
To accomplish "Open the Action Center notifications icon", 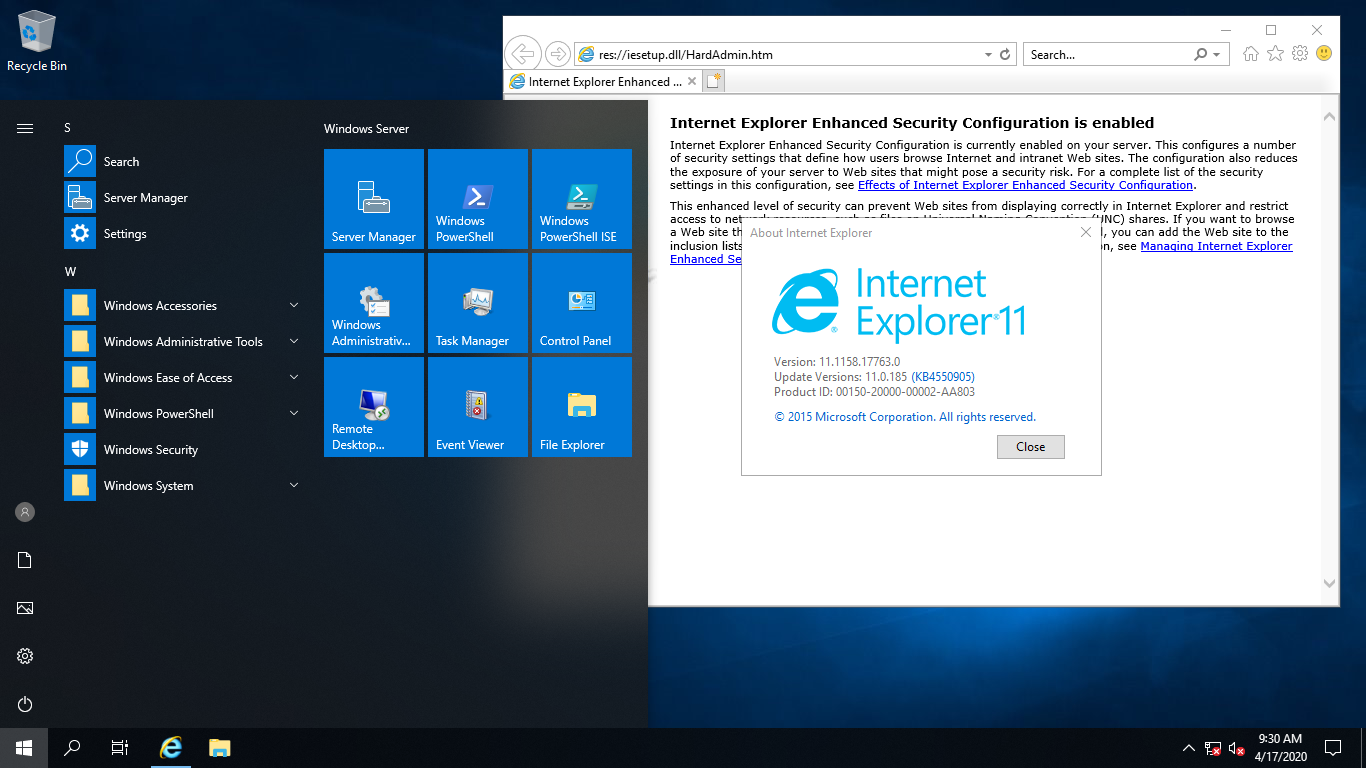I will pyautogui.click(x=1333, y=748).
